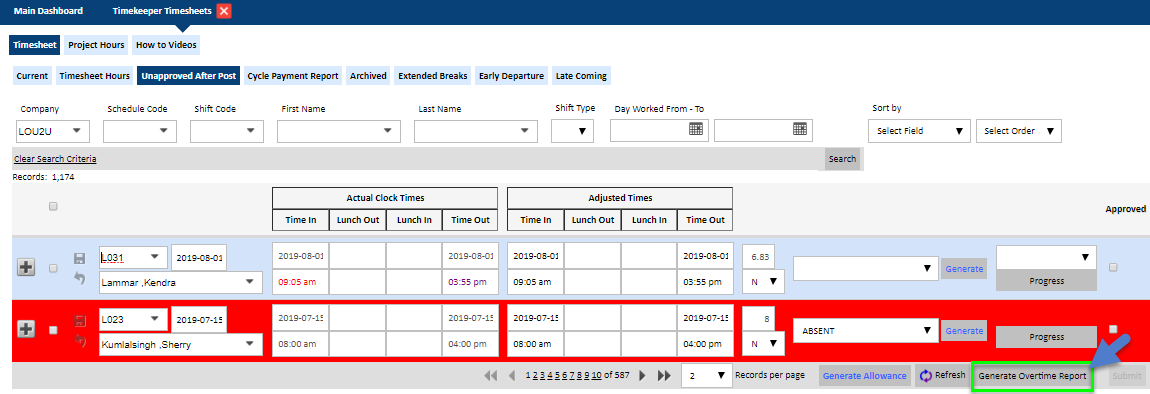Click Progress button in Kumlalsingh Sherry row
This screenshot has height=394, width=1150.
1047,337
